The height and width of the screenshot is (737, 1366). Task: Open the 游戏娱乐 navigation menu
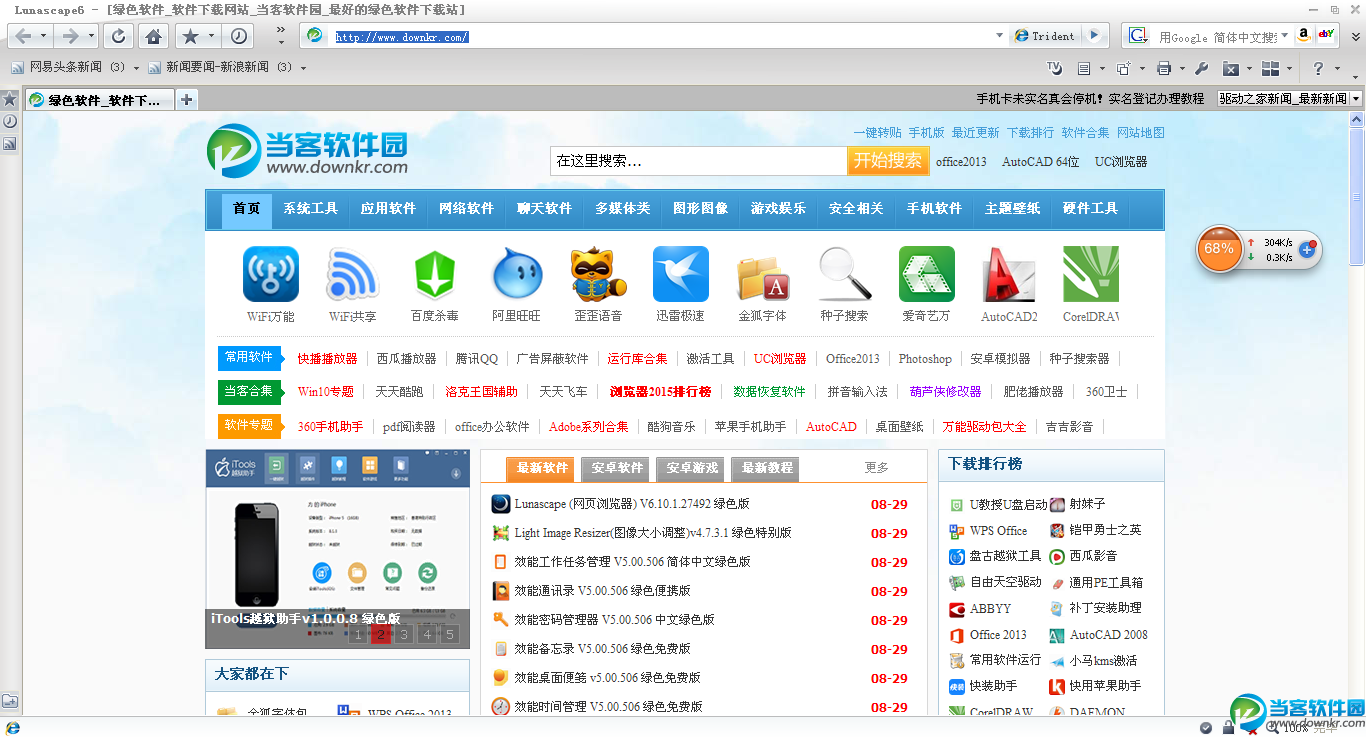point(778,209)
